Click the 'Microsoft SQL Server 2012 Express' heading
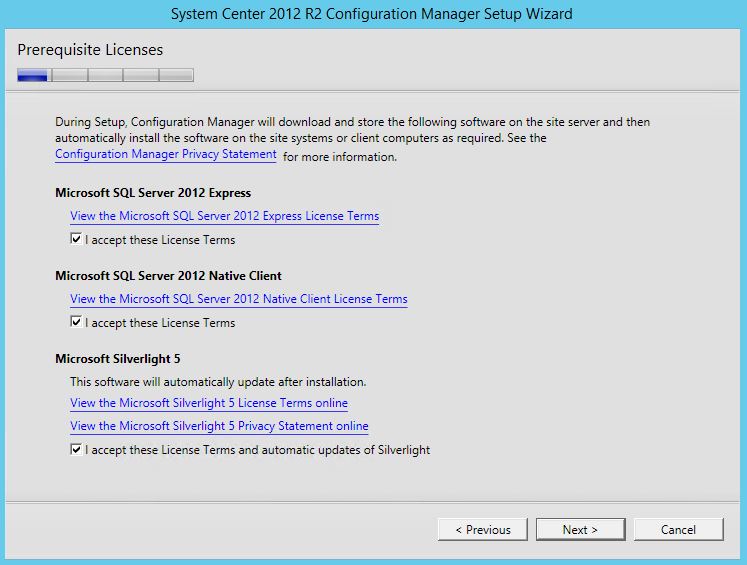The image size is (747, 565). pyautogui.click(x=153, y=193)
